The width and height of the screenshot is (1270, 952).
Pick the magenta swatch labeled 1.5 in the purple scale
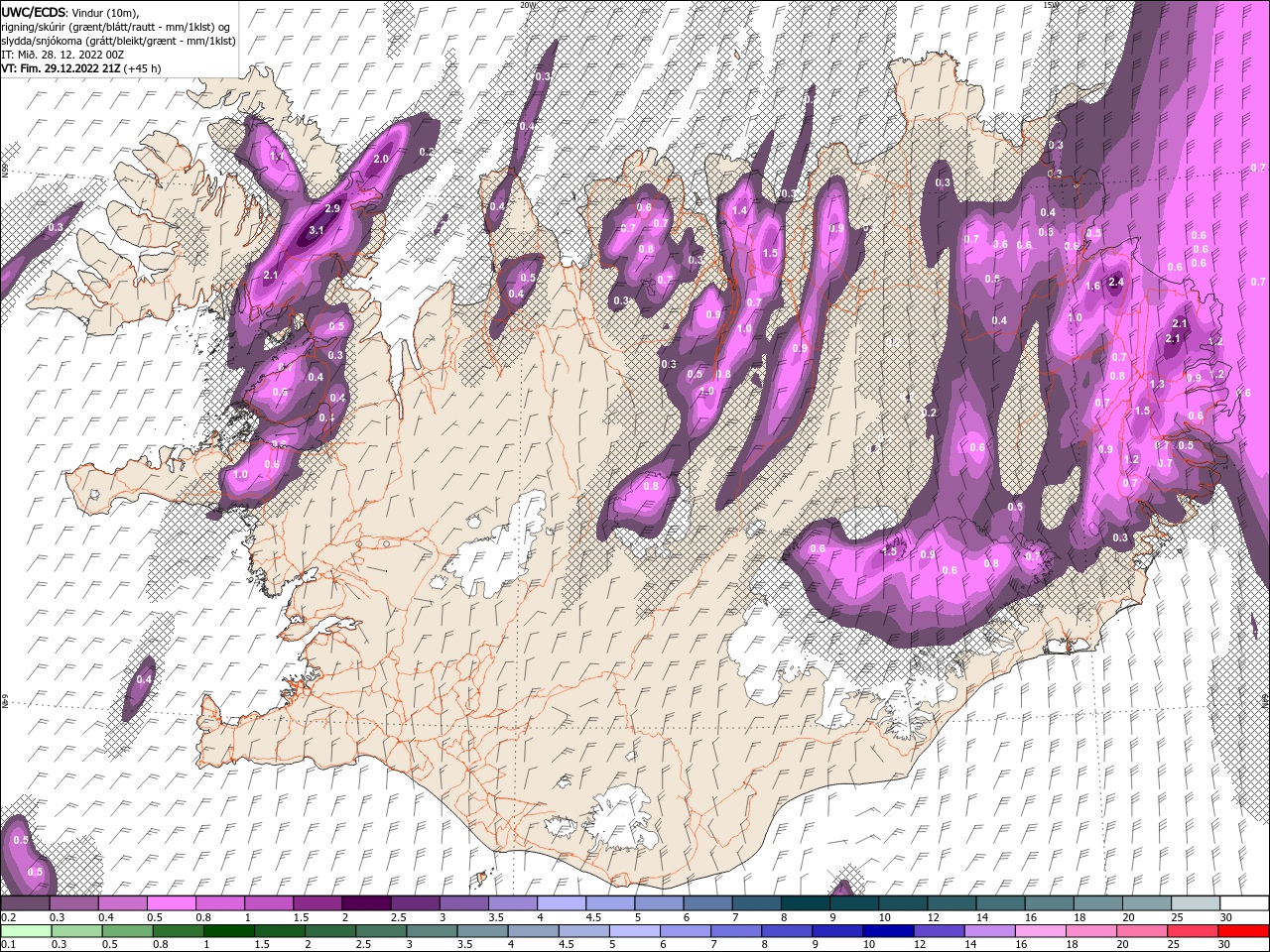[x=317, y=903]
